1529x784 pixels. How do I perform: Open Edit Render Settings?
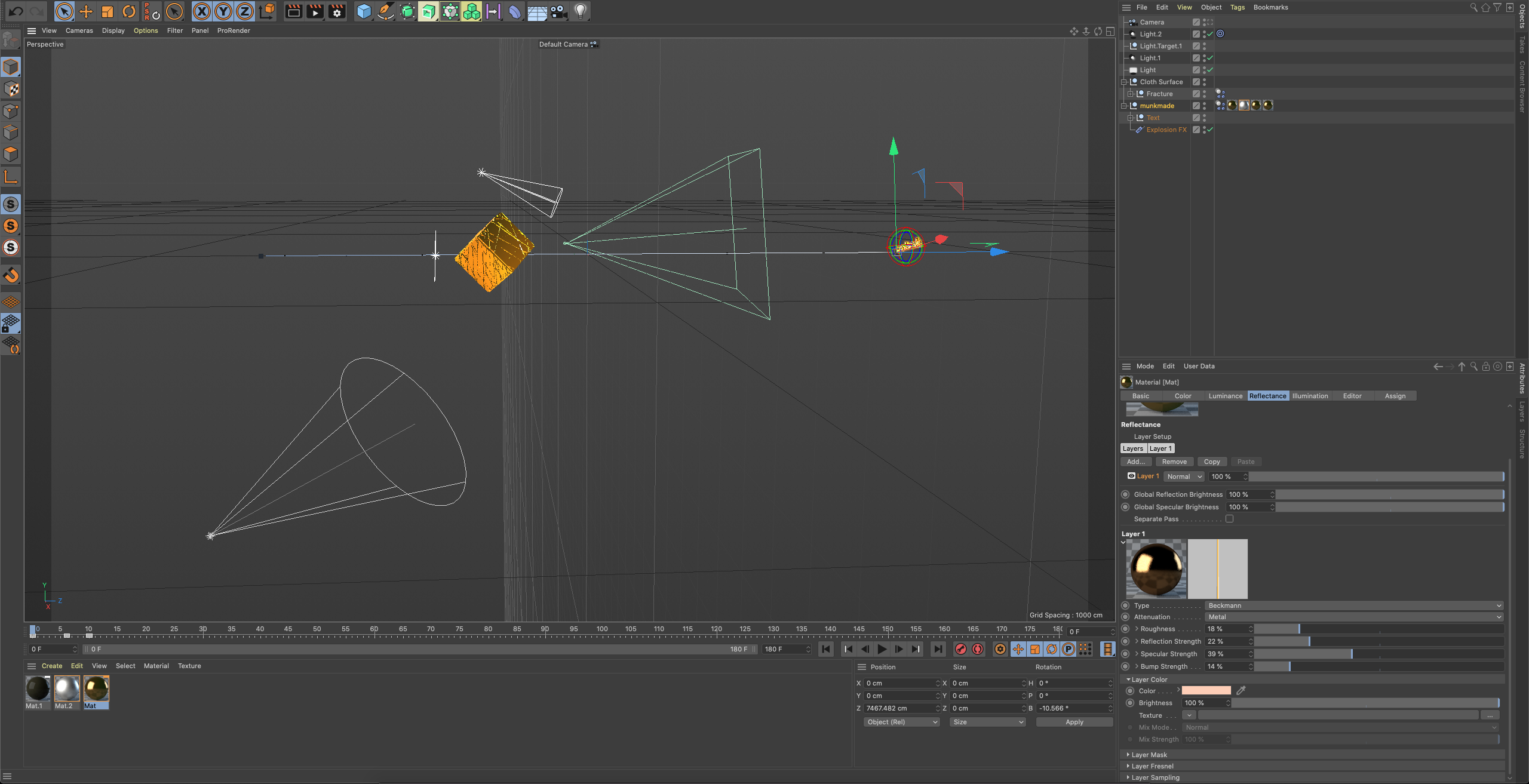pos(336,11)
